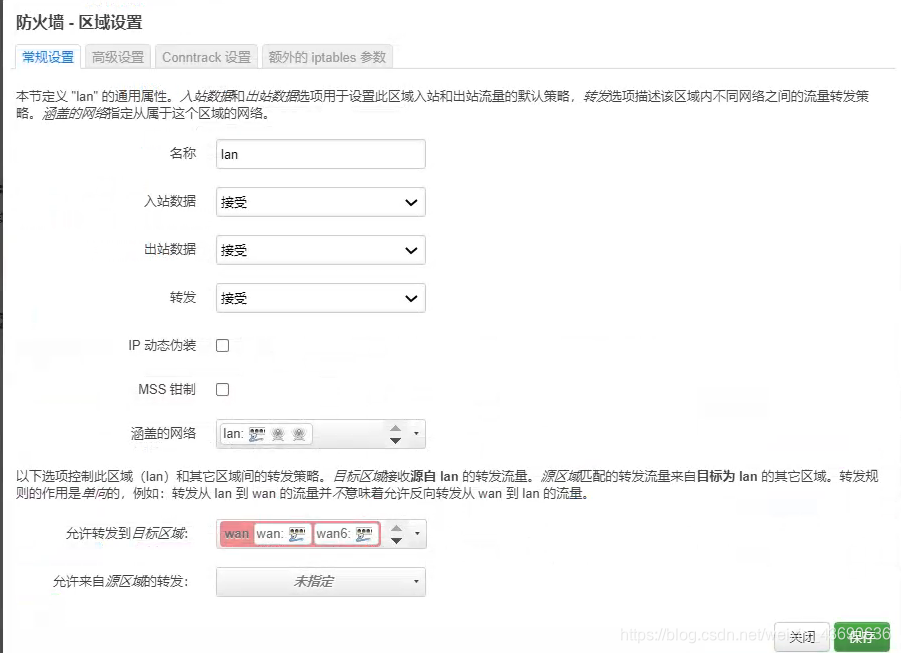Switch to the 高级设置 tab

coord(118,57)
